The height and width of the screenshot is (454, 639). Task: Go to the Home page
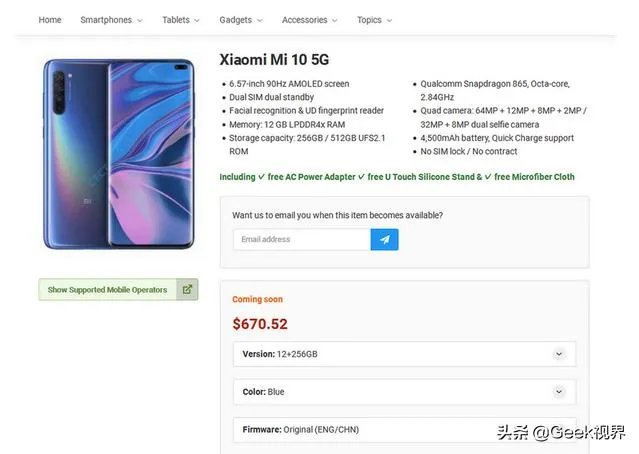click(x=50, y=20)
